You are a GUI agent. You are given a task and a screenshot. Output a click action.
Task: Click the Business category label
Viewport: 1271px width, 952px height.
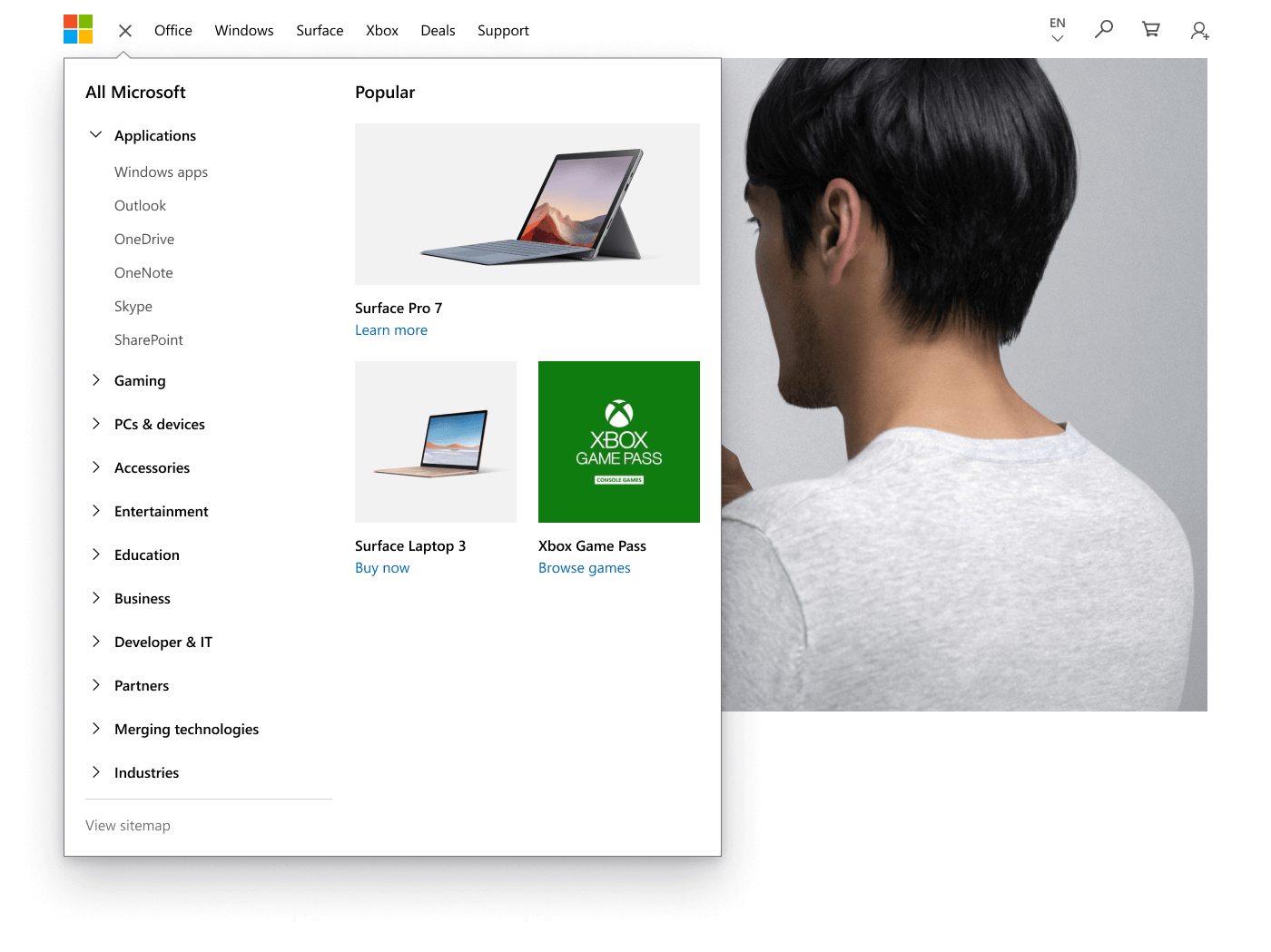pyautogui.click(x=143, y=598)
